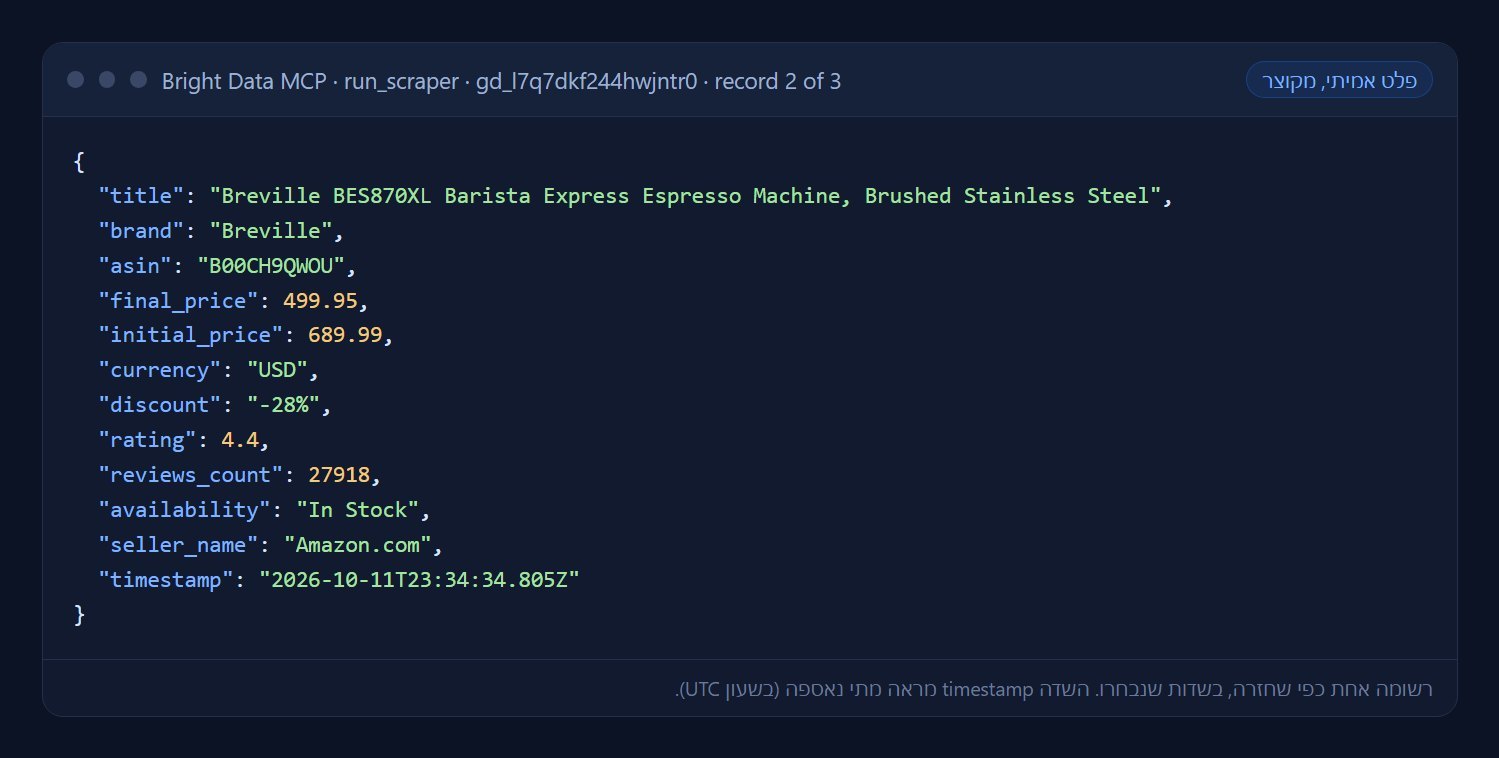
Task: Click the closing curly brace of the JSON
Action: (79, 615)
